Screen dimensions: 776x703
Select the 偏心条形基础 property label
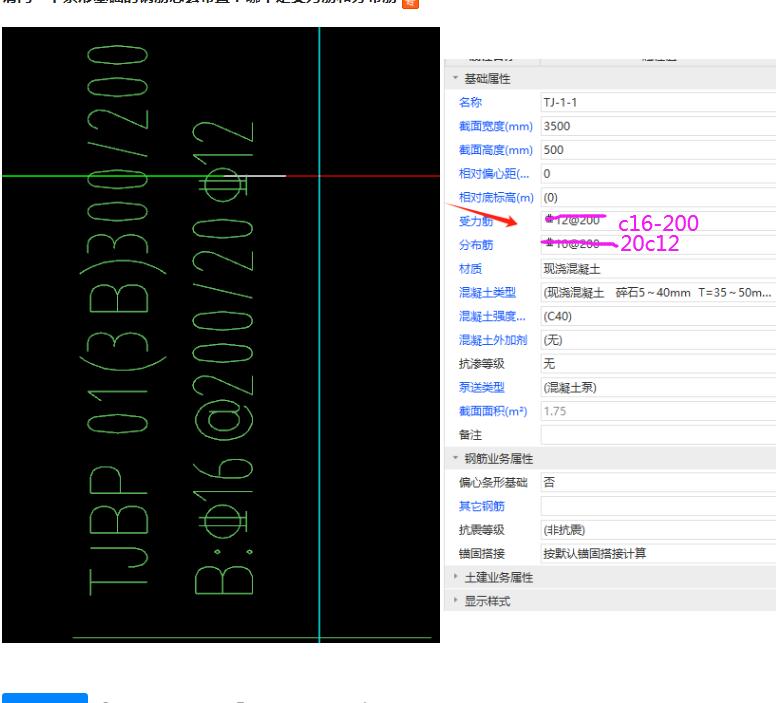pyautogui.click(x=493, y=482)
